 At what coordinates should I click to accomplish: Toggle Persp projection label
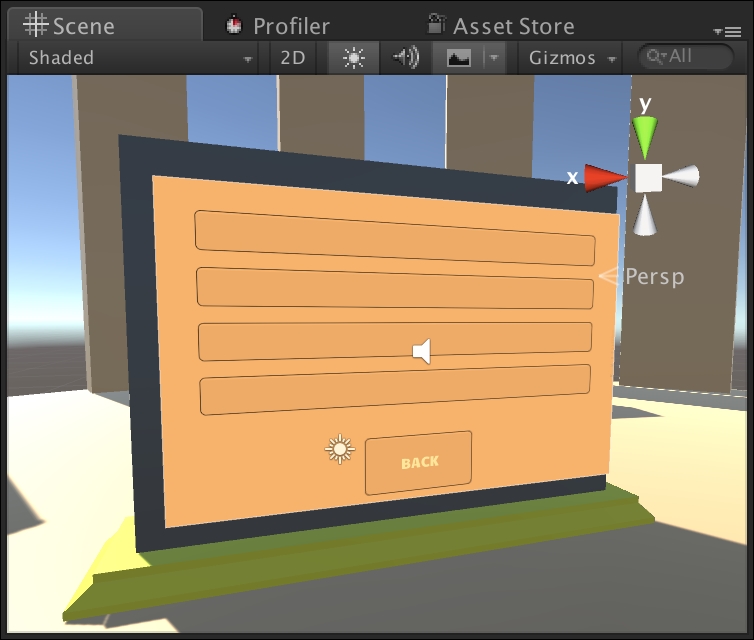pyautogui.click(x=654, y=276)
